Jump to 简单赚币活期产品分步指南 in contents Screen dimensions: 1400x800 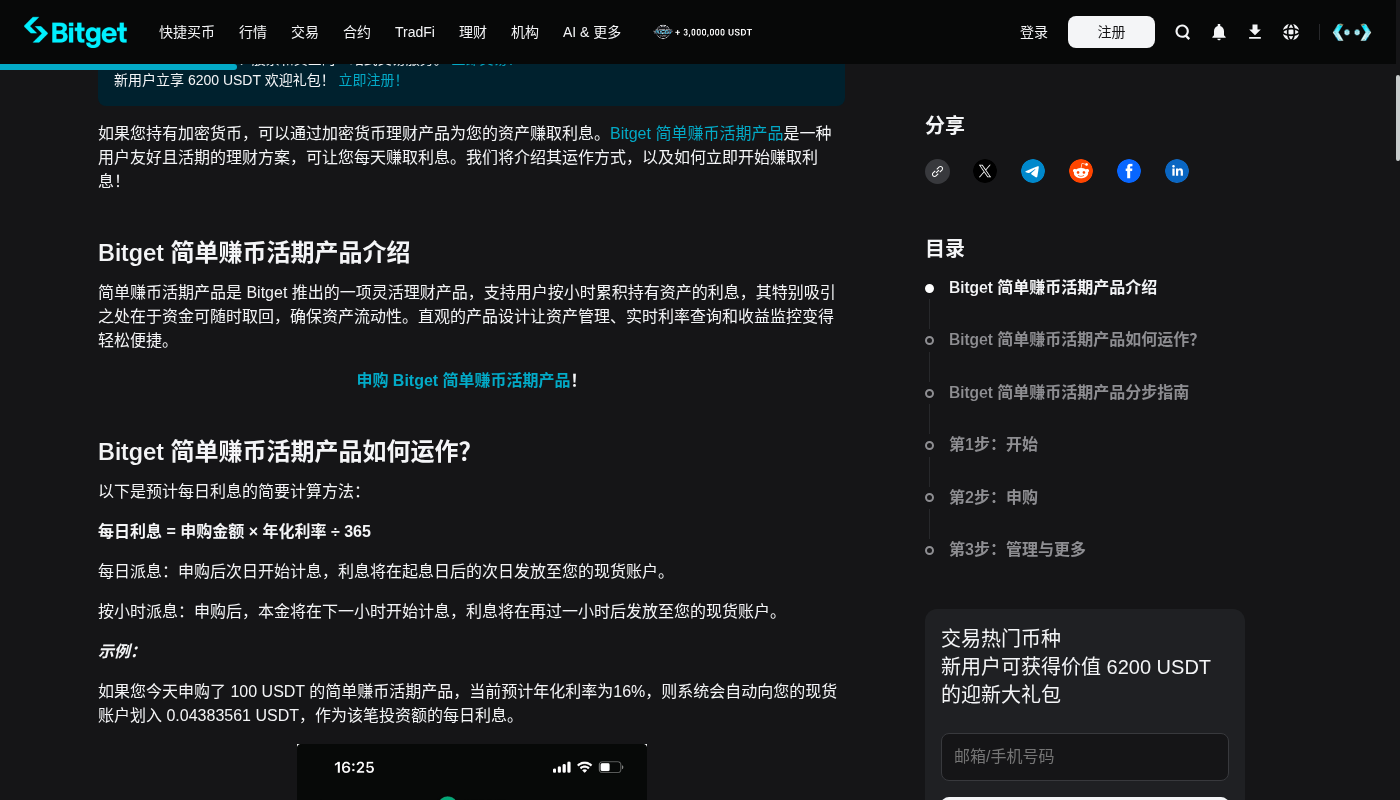(x=1069, y=392)
